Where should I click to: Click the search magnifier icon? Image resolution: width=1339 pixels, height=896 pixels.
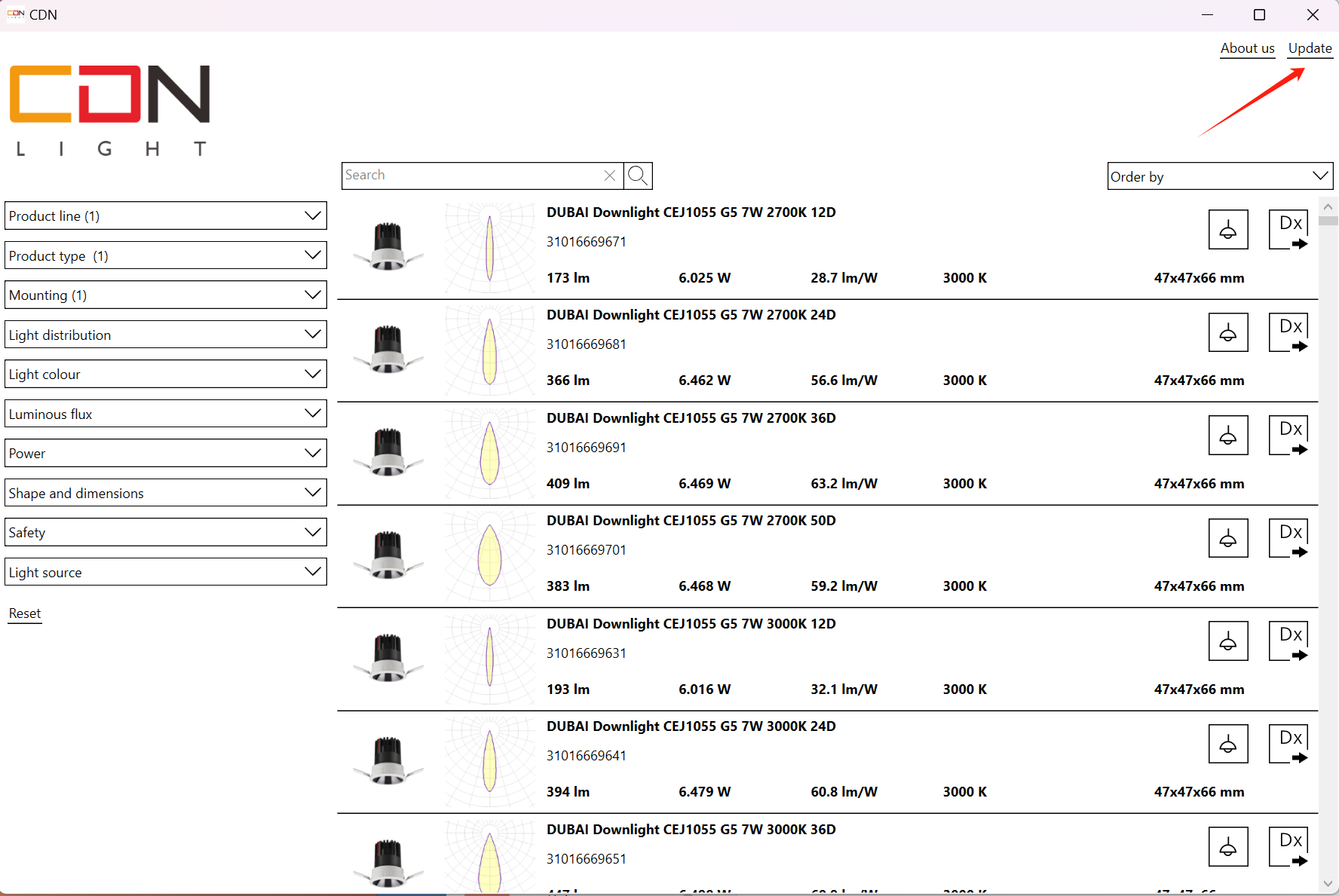click(x=638, y=176)
